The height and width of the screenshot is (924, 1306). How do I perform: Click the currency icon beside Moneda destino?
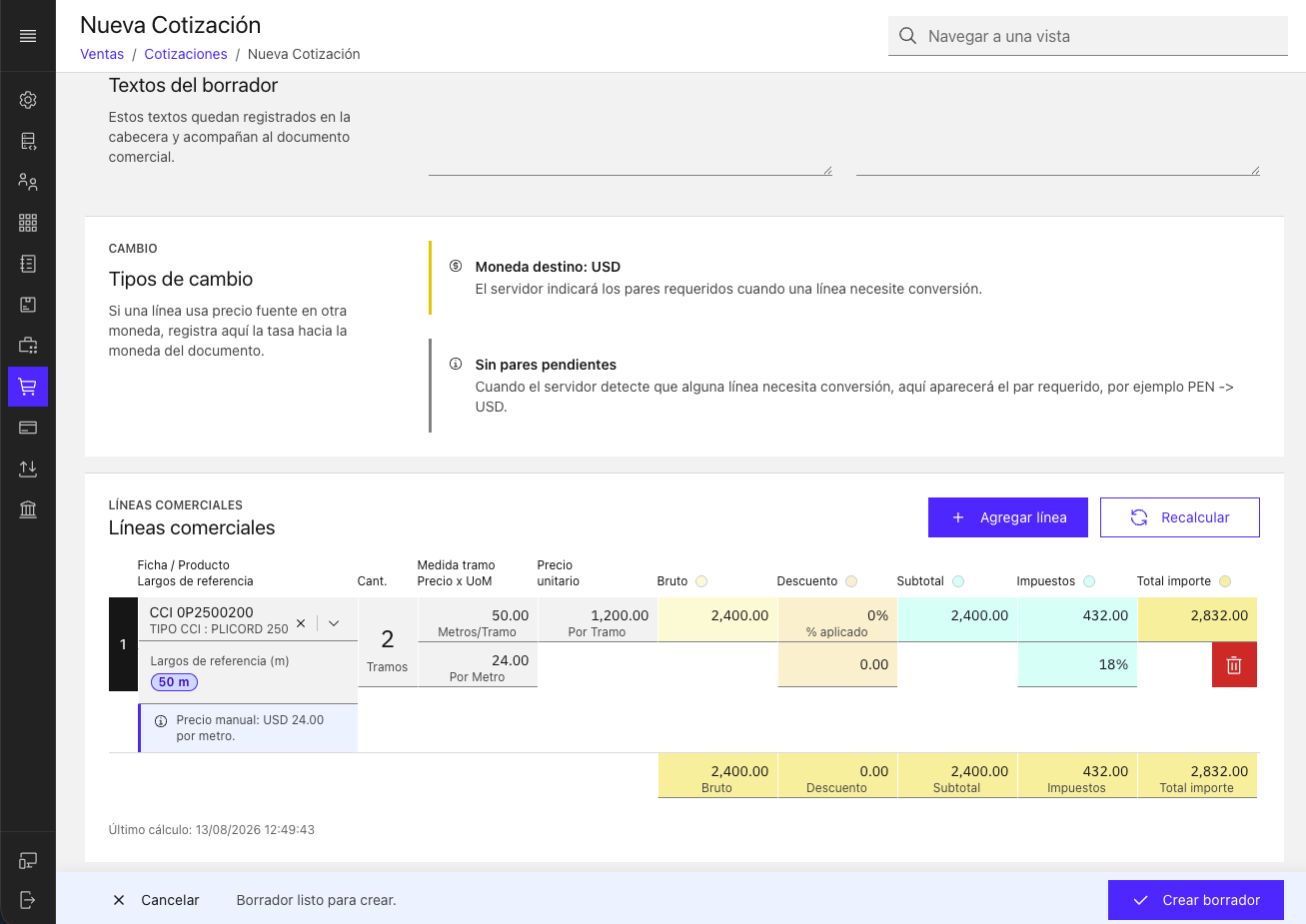(x=456, y=267)
